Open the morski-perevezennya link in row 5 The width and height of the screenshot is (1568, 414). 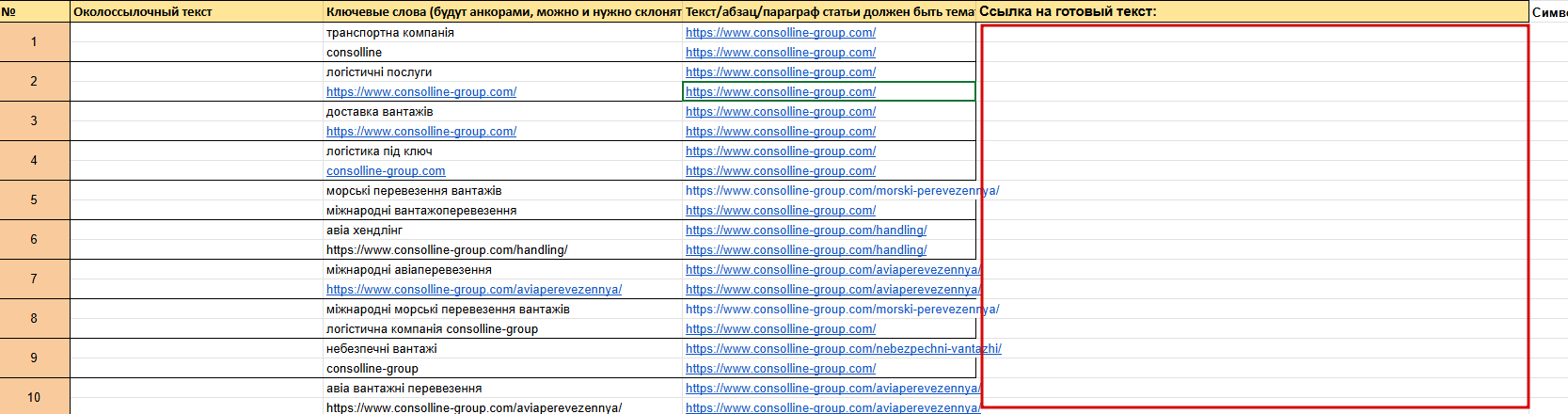pos(842,191)
